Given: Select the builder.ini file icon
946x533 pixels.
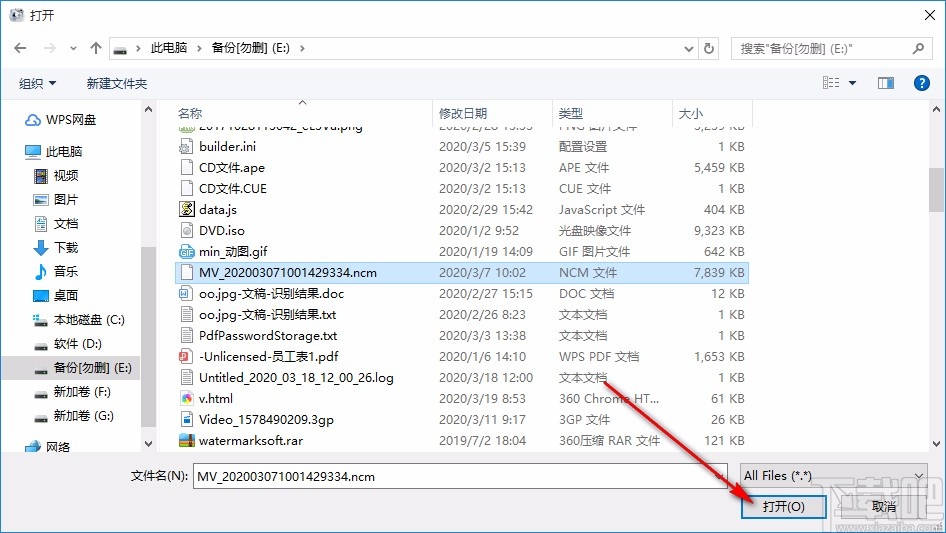Looking at the screenshot, I should pos(186,147).
